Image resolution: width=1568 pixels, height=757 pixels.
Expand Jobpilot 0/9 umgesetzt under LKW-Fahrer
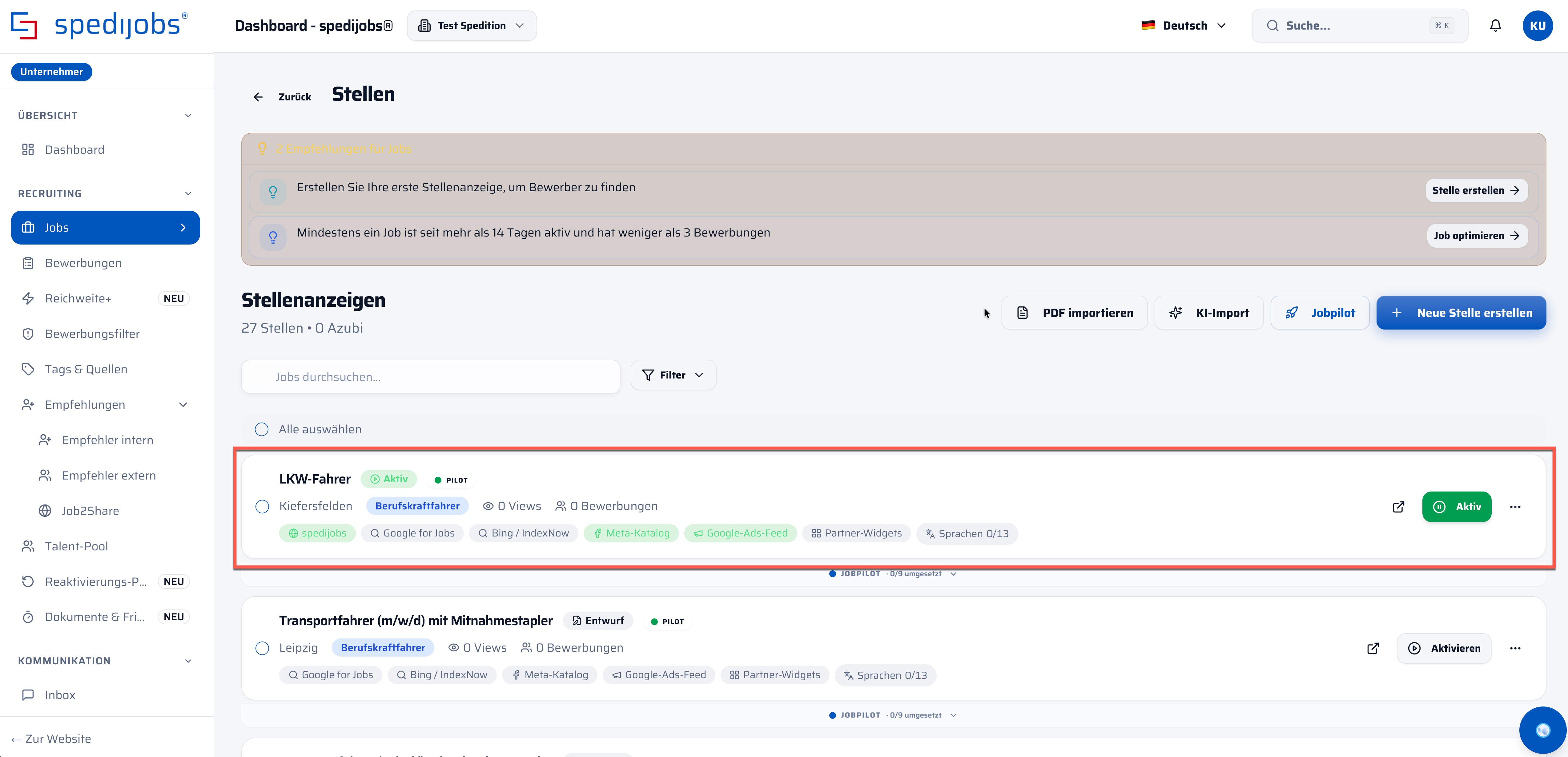coord(893,574)
